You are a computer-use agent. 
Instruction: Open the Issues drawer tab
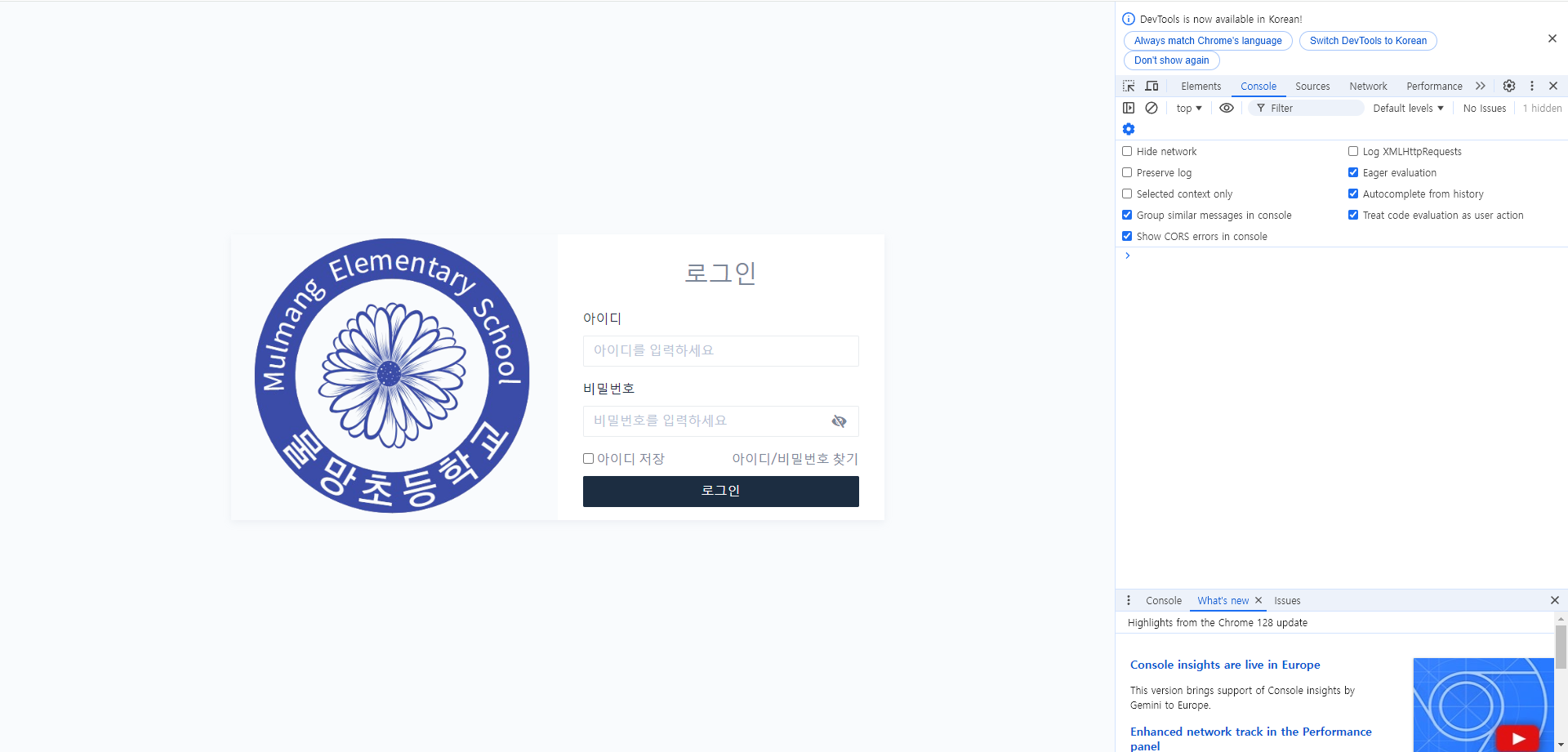[1287, 600]
